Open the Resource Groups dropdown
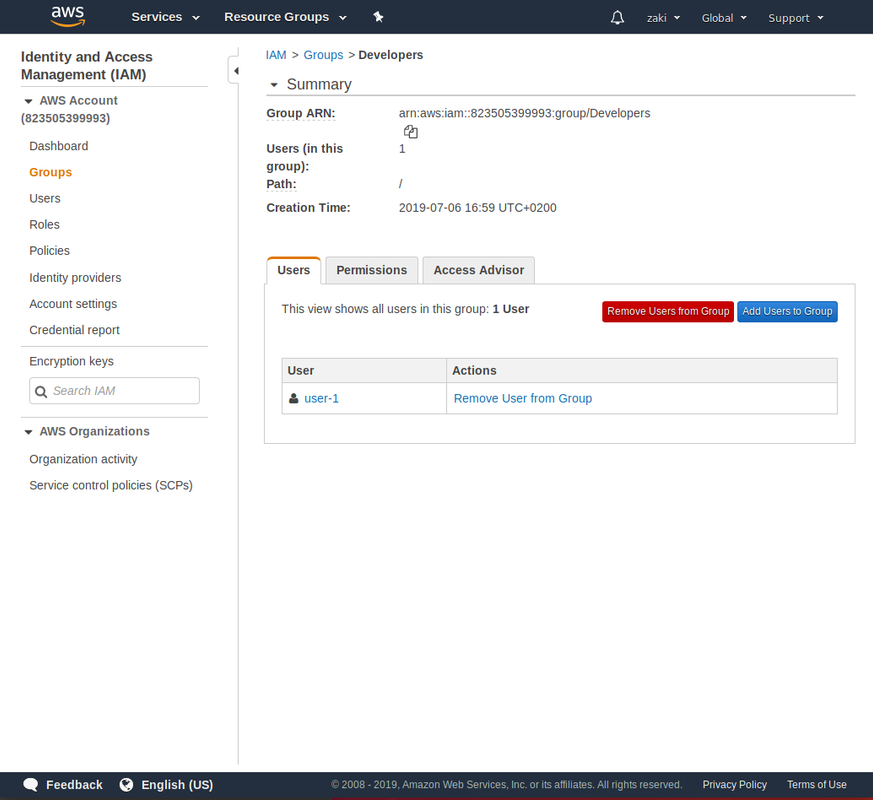This screenshot has width=873, height=800. click(x=285, y=17)
